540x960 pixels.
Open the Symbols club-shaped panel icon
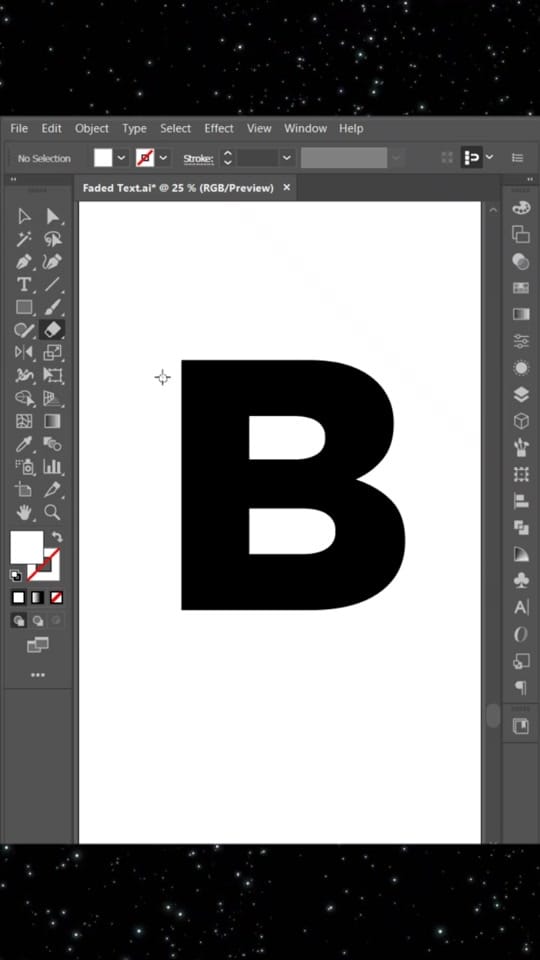(x=521, y=580)
